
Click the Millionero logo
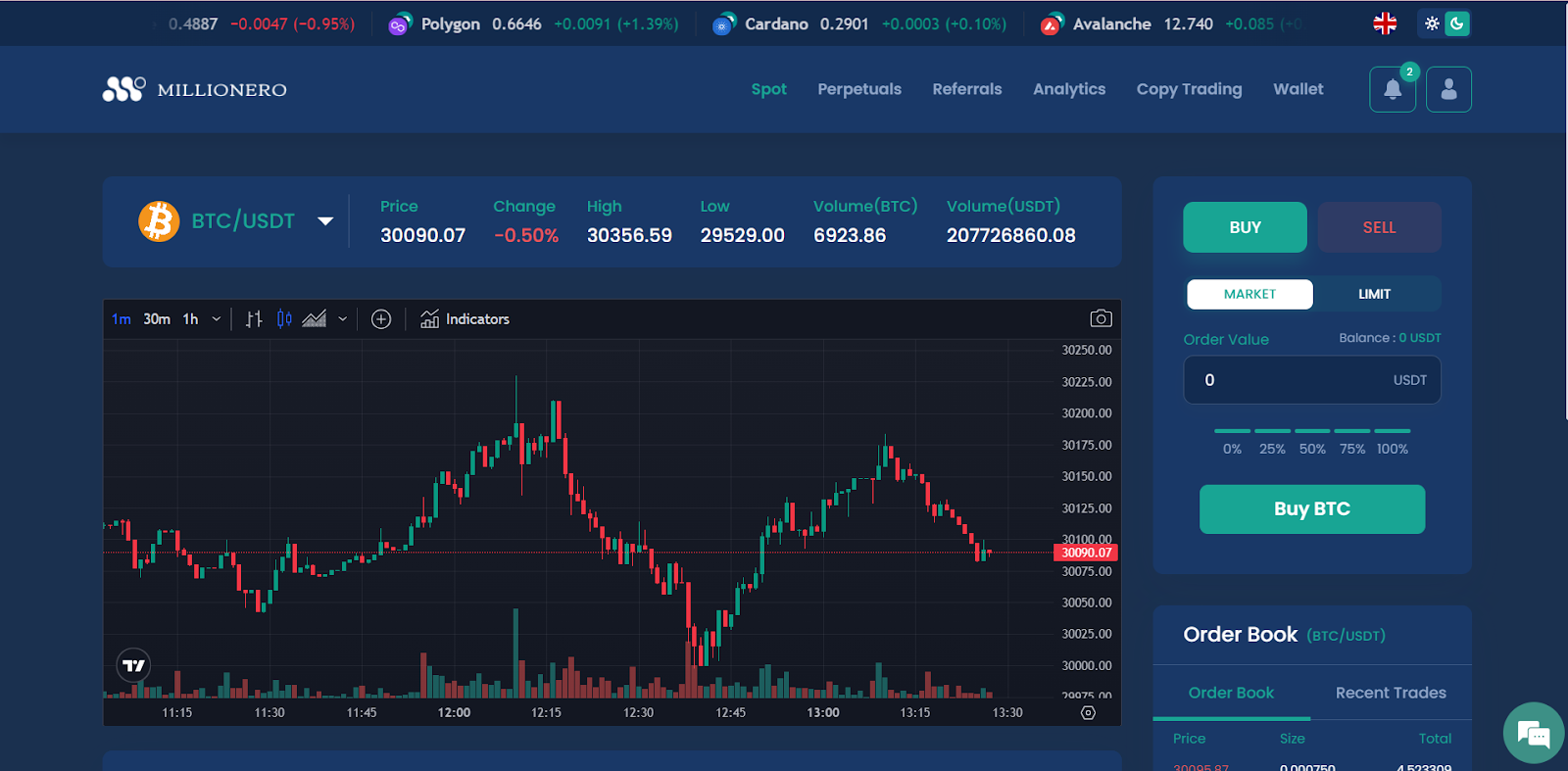tap(195, 89)
